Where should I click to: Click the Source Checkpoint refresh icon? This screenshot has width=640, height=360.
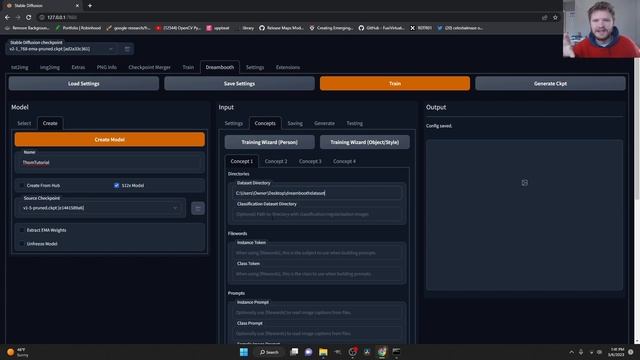point(198,208)
